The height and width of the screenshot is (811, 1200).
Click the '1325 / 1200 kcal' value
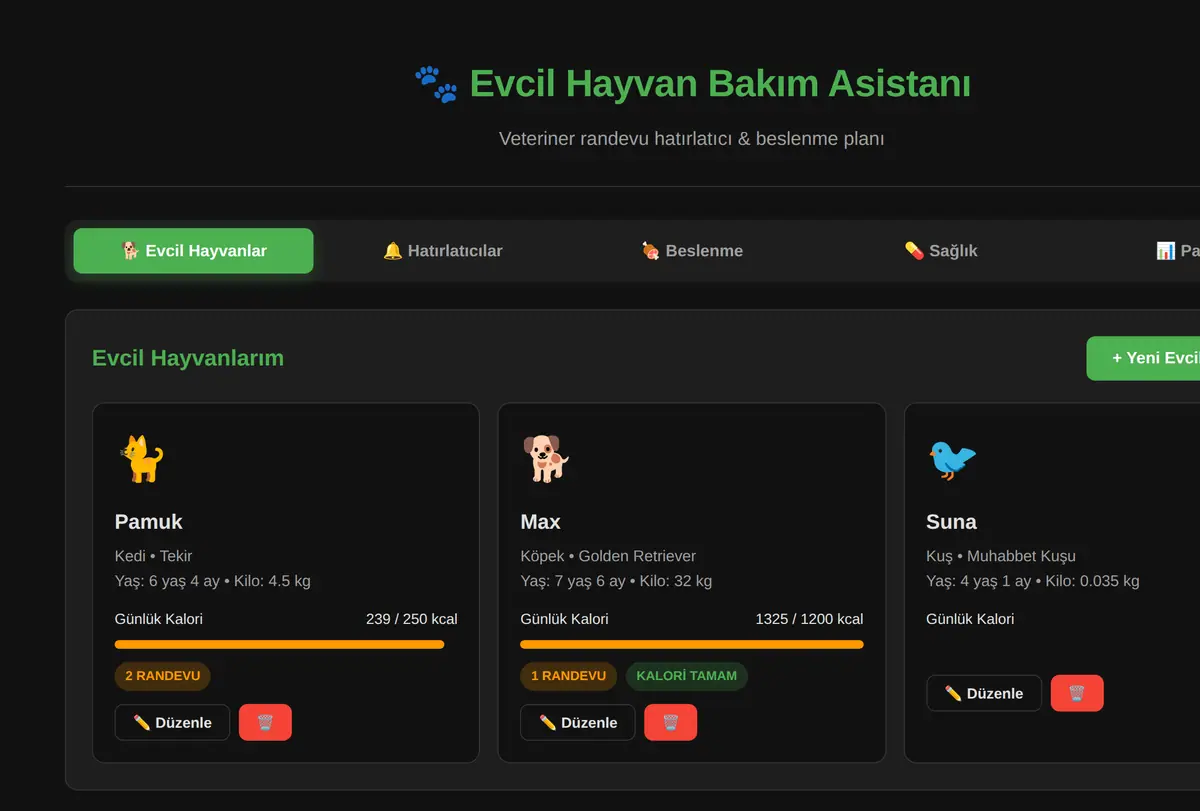810,619
